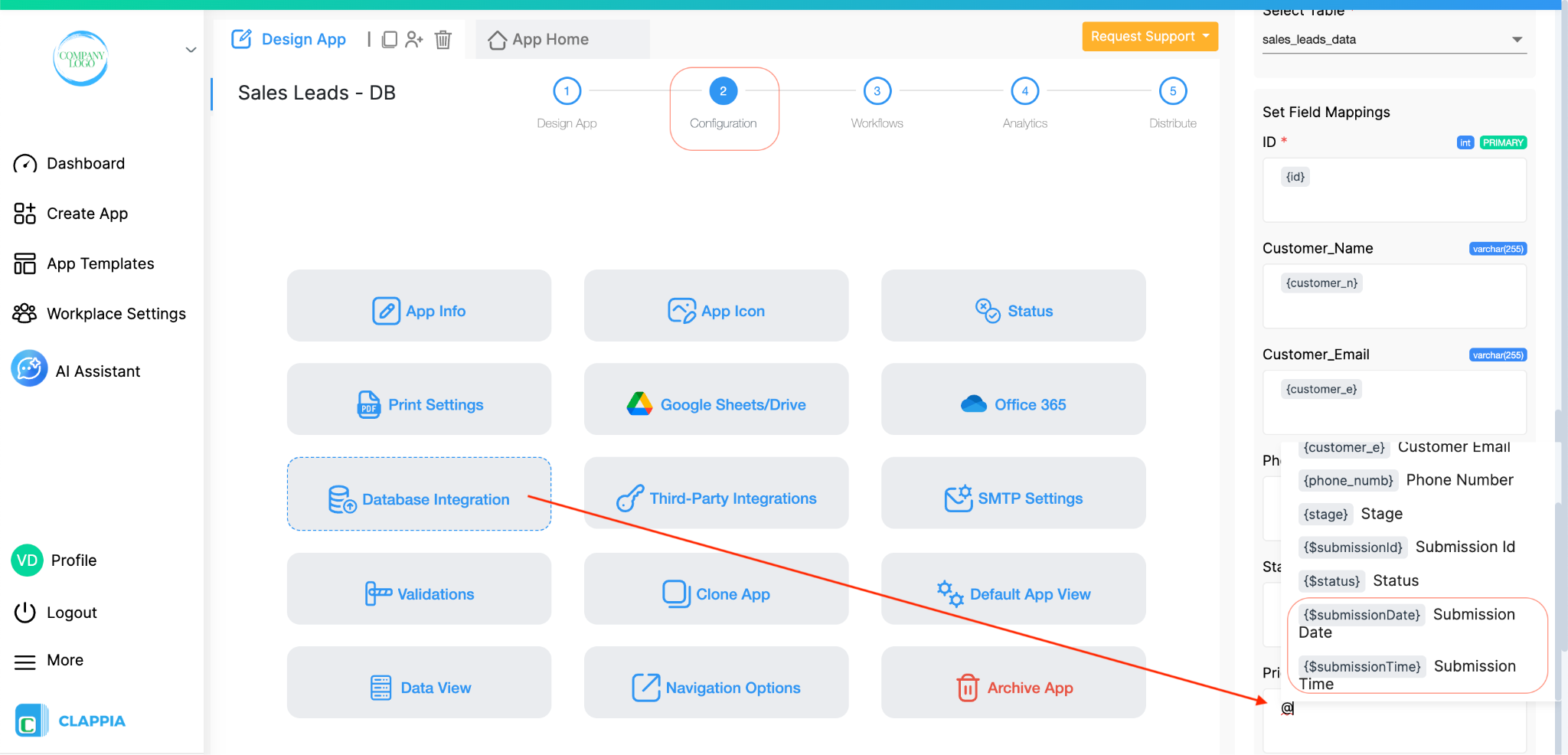This screenshot has width=1568, height=755.
Task: Open App Templates from the sidebar
Action: click(99, 263)
